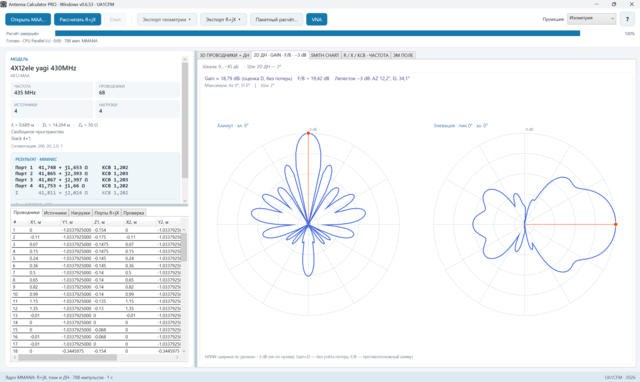The width and height of the screenshot is (640, 382).
Task: Click the F/B = 19,42 dB value
Action: (x=313, y=78)
